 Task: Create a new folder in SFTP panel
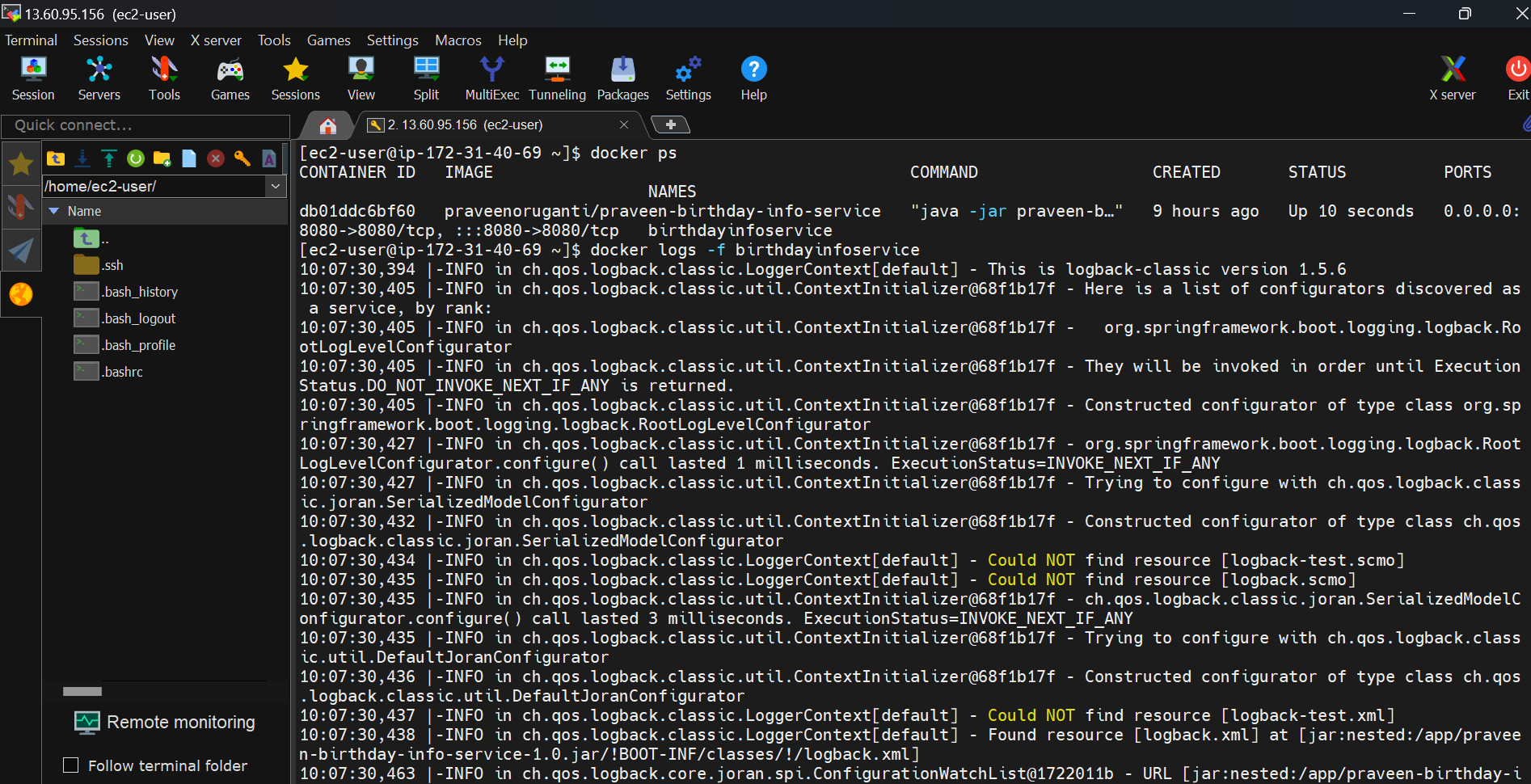tap(162, 158)
